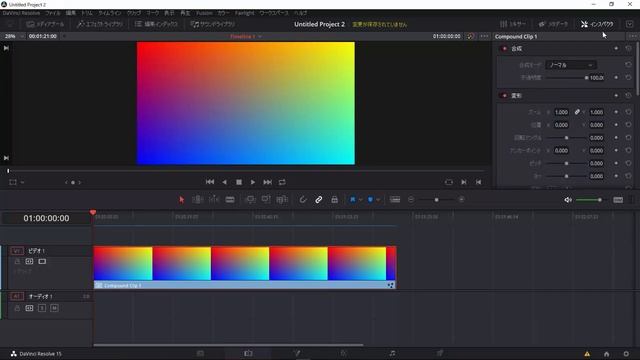Pick the Blade edit tool
This screenshot has height=360, width=640.
pos(230,200)
